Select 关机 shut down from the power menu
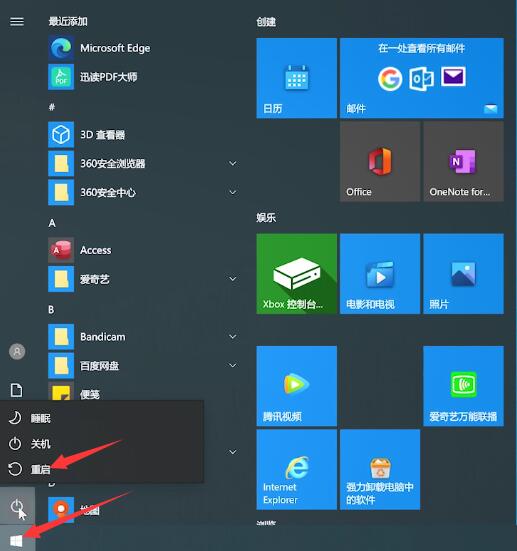The image size is (517, 551). click(x=102, y=444)
